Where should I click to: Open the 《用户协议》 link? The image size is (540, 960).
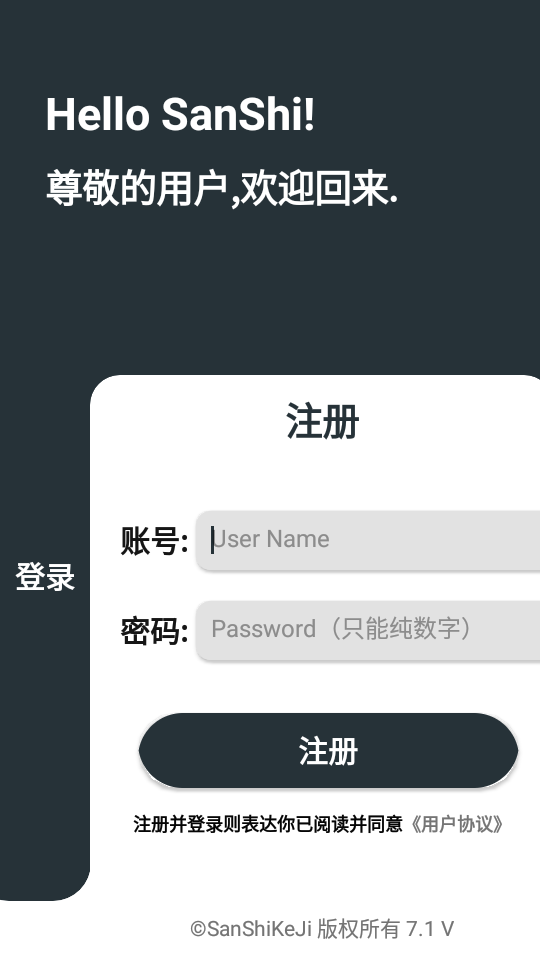454,824
